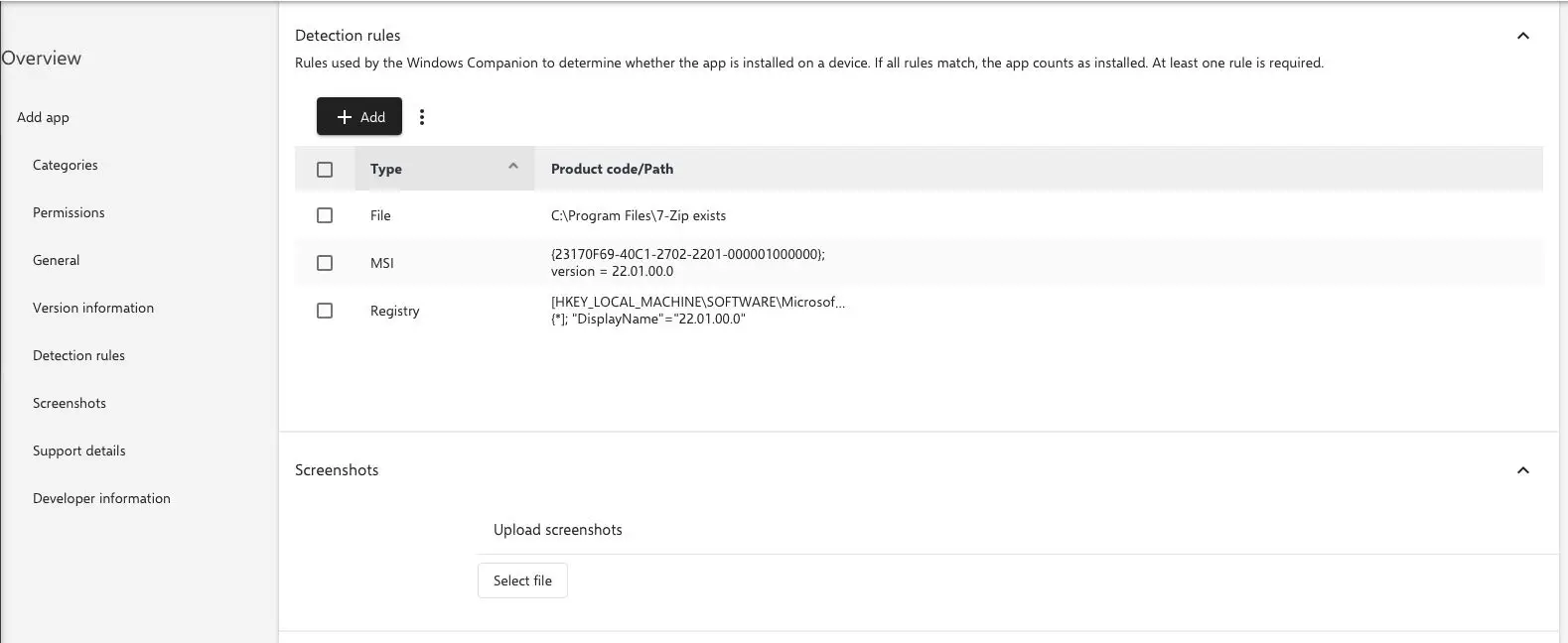This screenshot has height=643, width=1568.
Task: Navigate to General section
Action: (57, 260)
